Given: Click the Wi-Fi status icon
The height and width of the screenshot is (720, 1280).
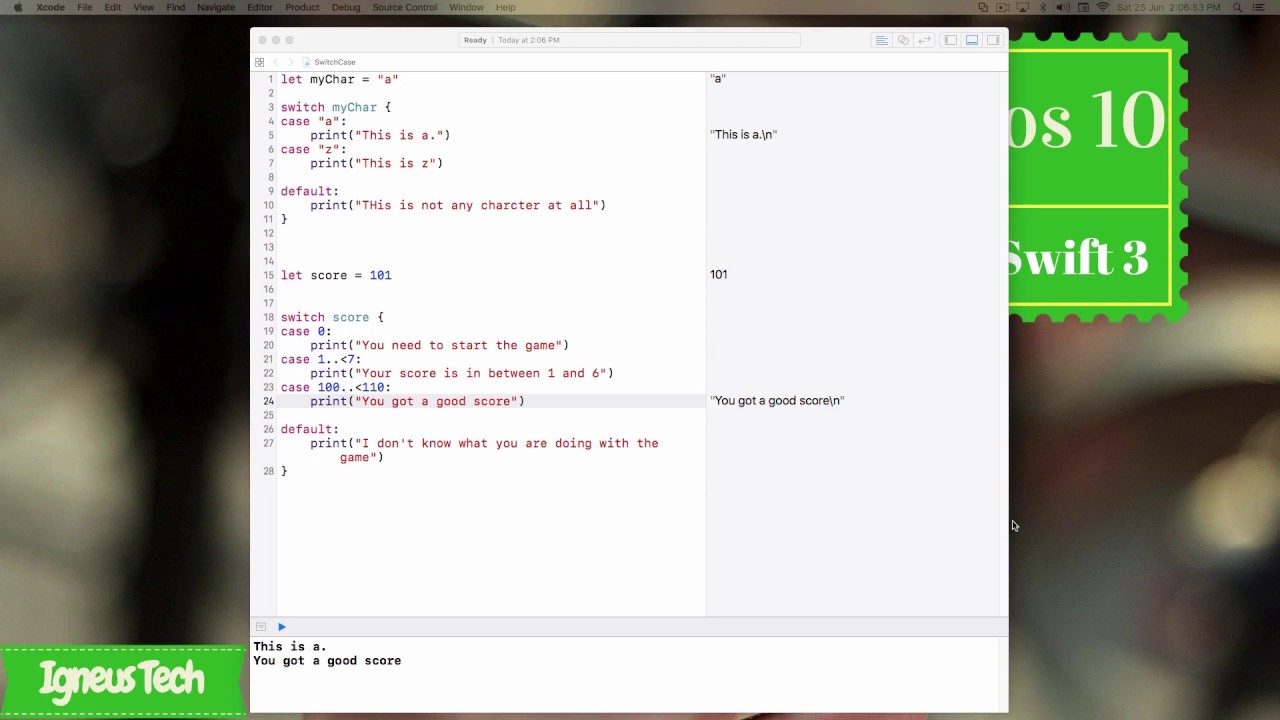Looking at the screenshot, I should [1103, 7].
